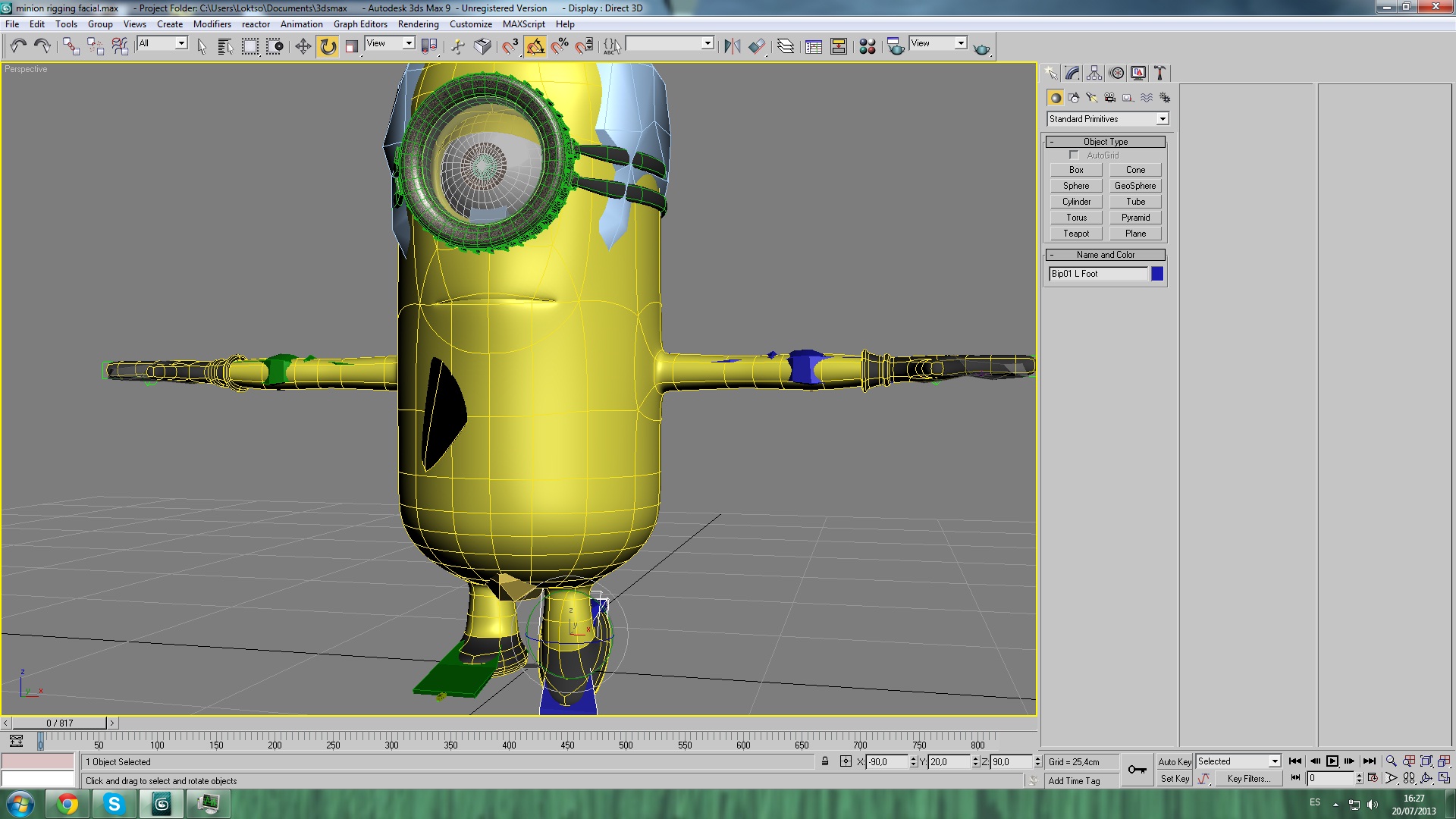Image resolution: width=1456 pixels, height=819 pixels.
Task: Toggle the selection lock icon
Action: pos(825,761)
